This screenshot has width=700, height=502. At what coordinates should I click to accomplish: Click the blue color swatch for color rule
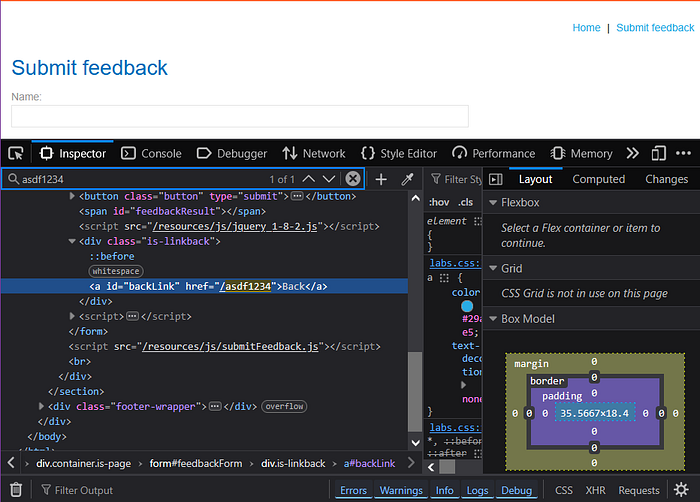coord(467,306)
